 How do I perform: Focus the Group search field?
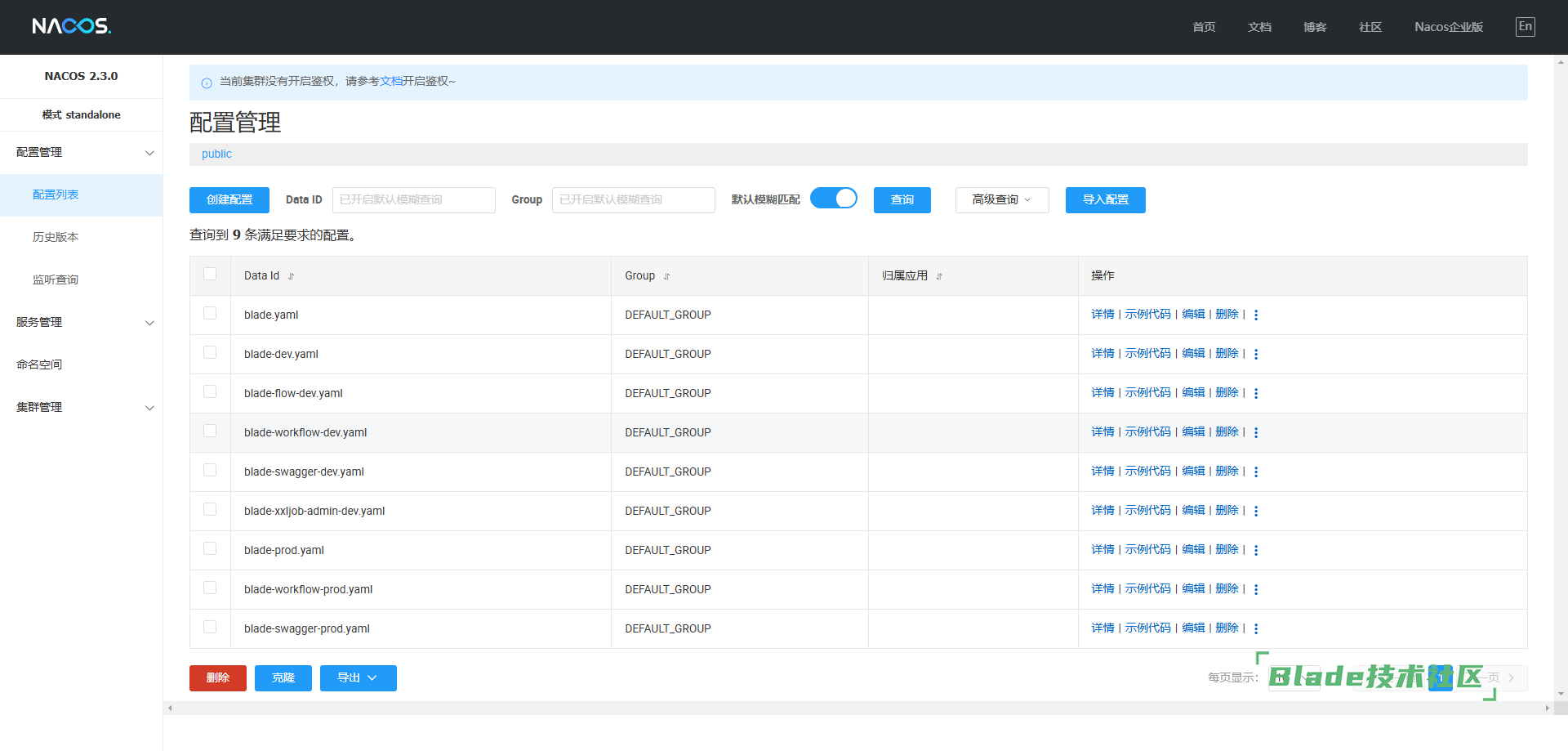tap(634, 200)
